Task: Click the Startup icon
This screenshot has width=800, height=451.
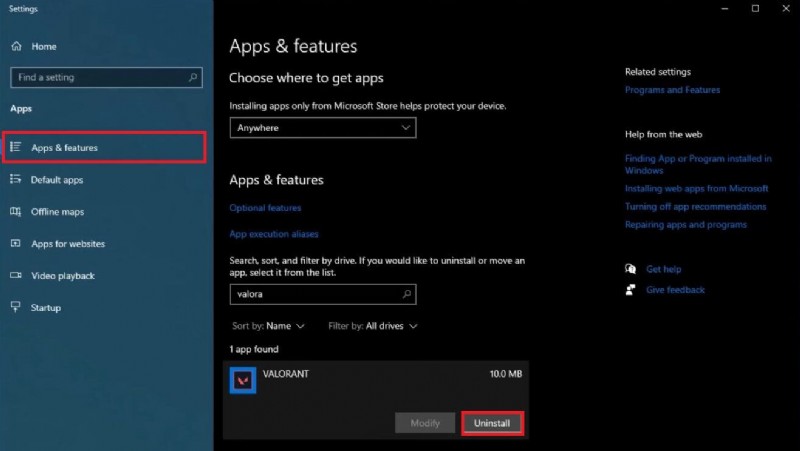Action: pyautogui.click(x=16, y=307)
